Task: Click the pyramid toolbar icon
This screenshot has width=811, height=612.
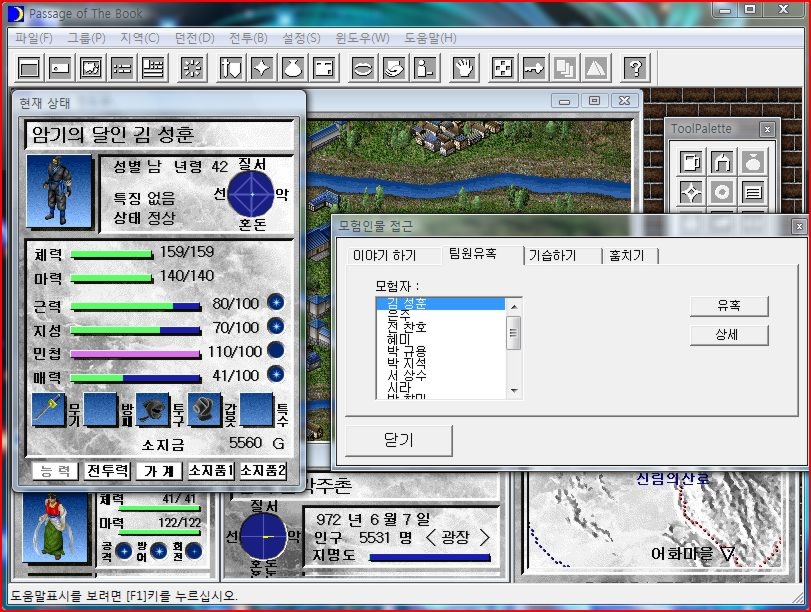Action: click(x=596, y=68)
